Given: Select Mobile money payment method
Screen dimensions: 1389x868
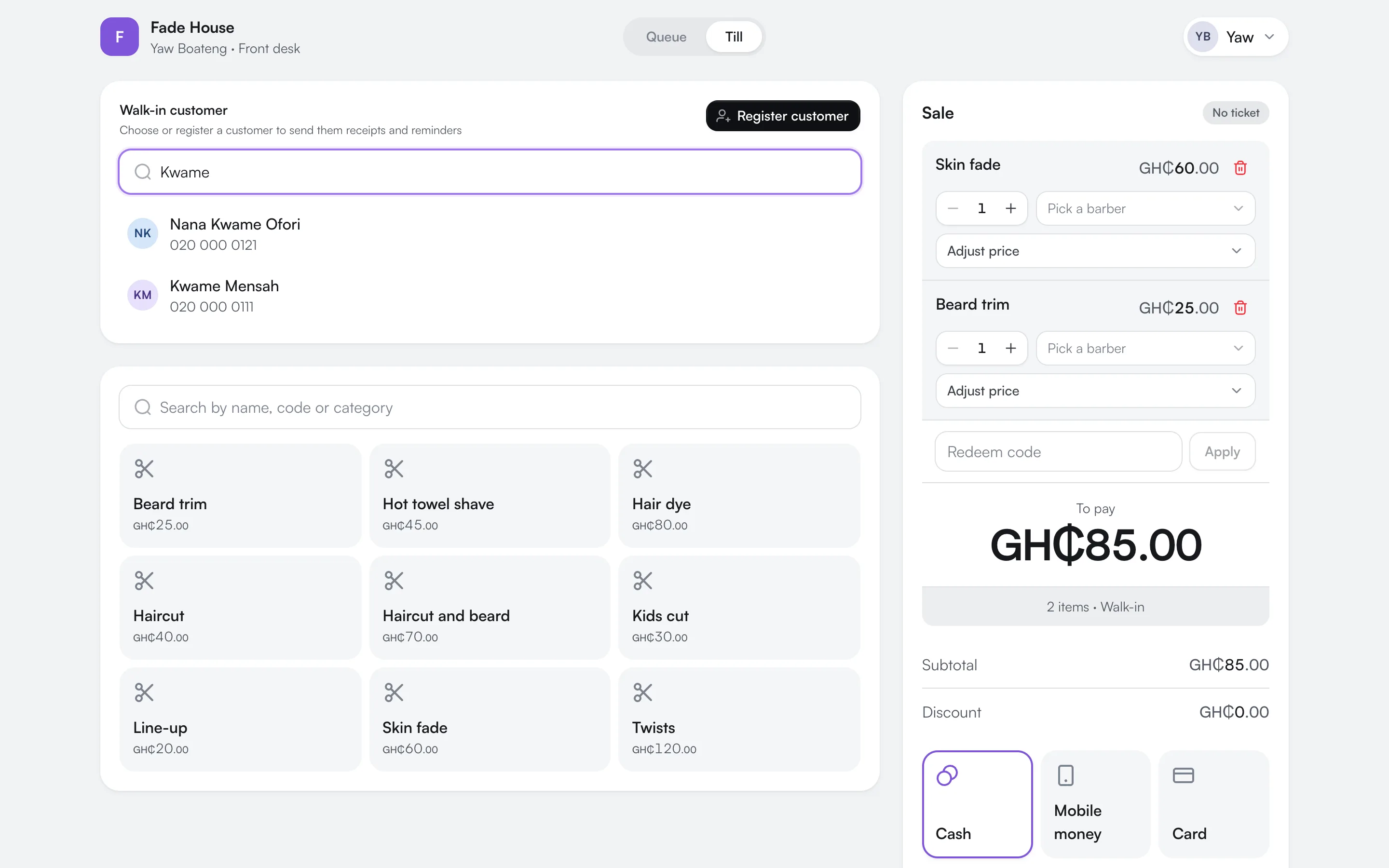Looking at the screenshot, I should pos(1095,804).
